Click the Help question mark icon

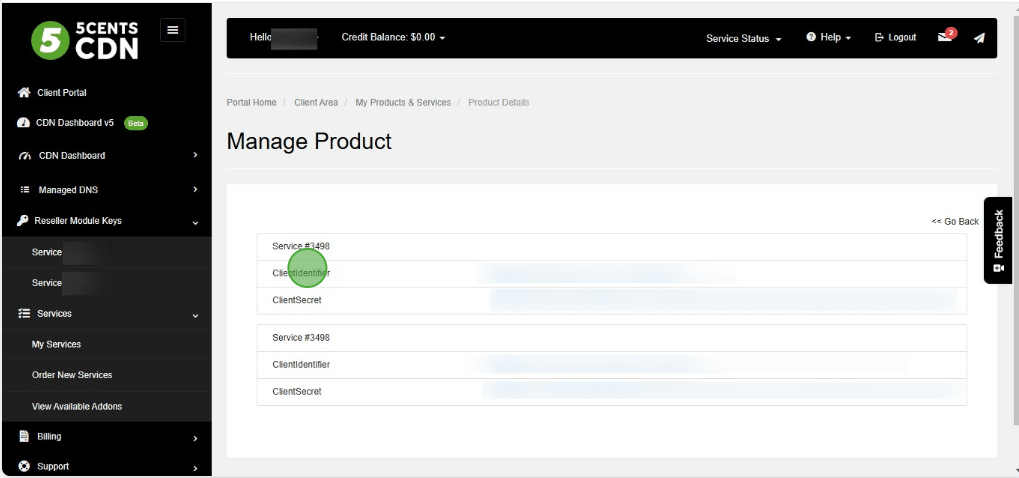click(x=810, y=37)
